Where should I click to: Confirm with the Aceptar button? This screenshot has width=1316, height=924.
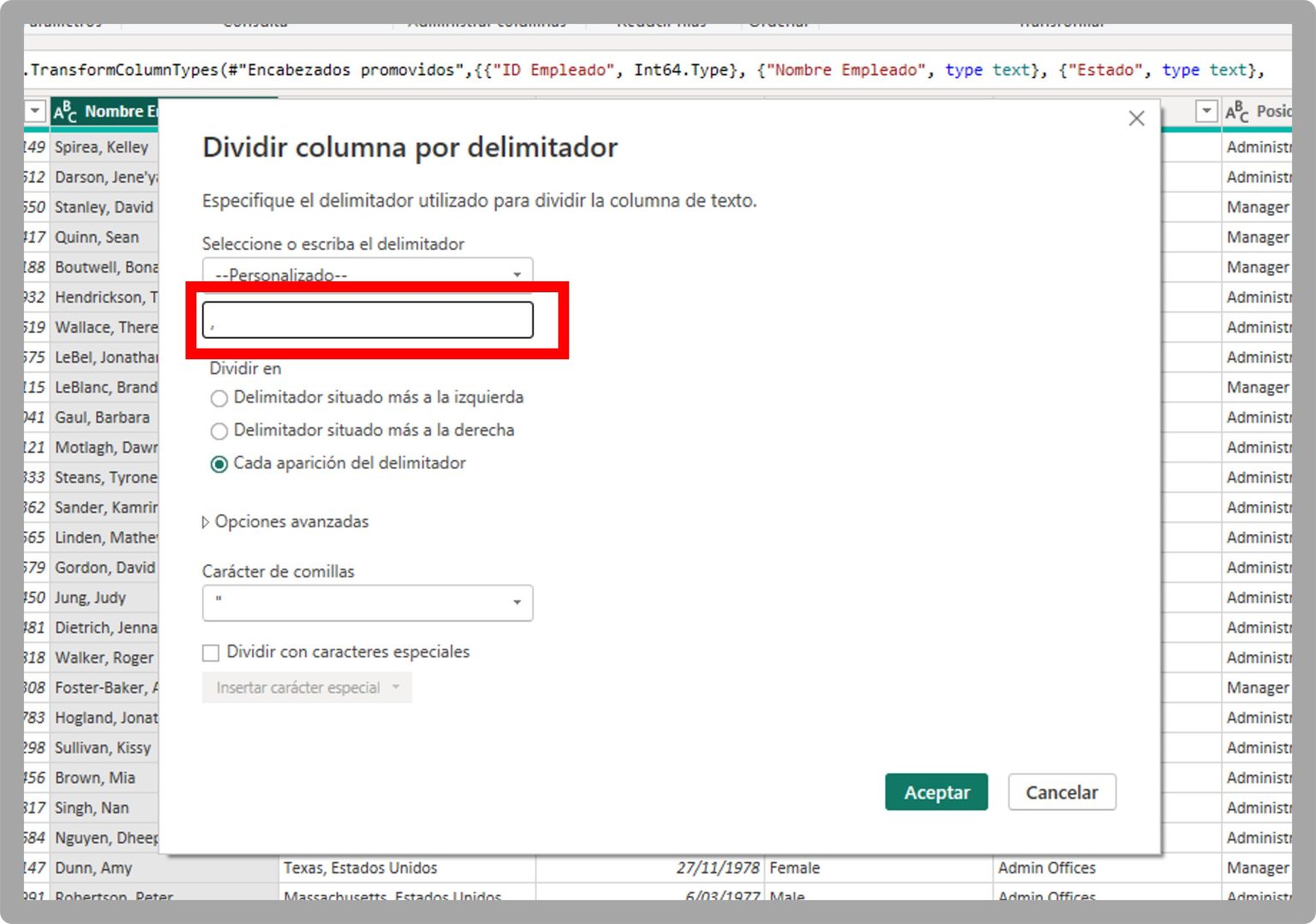click(x=936, y=792)
